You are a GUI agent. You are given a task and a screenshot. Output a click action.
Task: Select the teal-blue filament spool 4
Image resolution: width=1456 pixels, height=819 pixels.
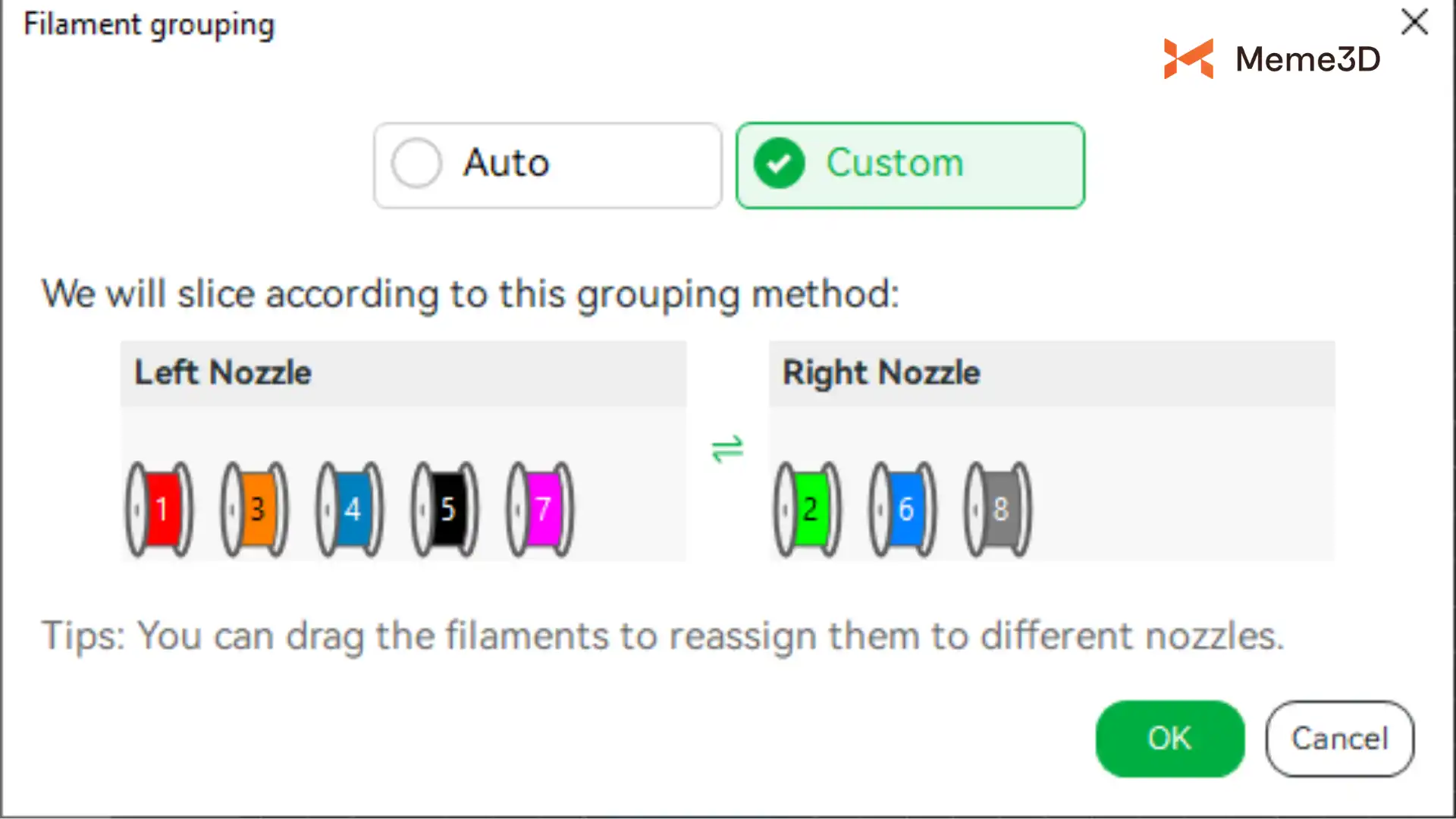click(x=350, y=509)
